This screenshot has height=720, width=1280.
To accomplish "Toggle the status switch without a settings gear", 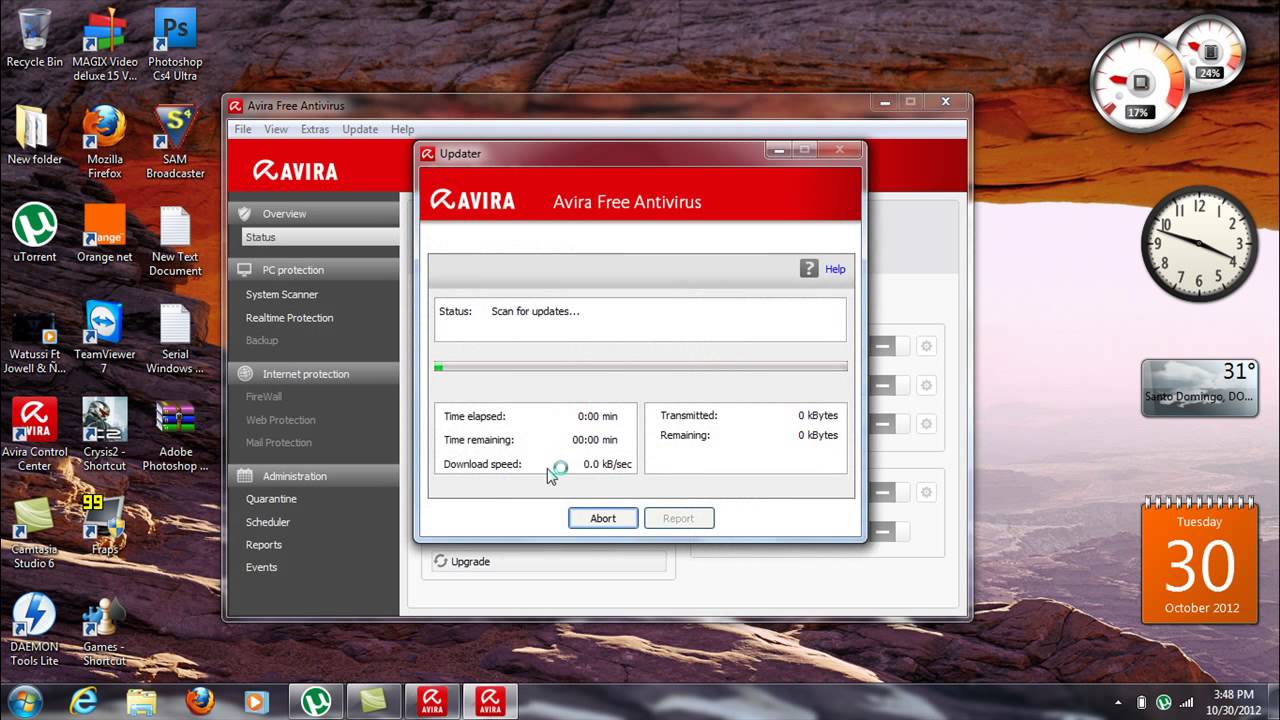I will [x=889, y=531].
